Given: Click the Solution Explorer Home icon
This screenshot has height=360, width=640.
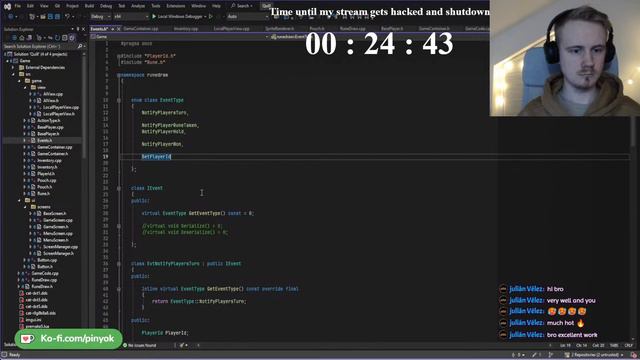Looking at the screenshot, I should coord(22,38).
